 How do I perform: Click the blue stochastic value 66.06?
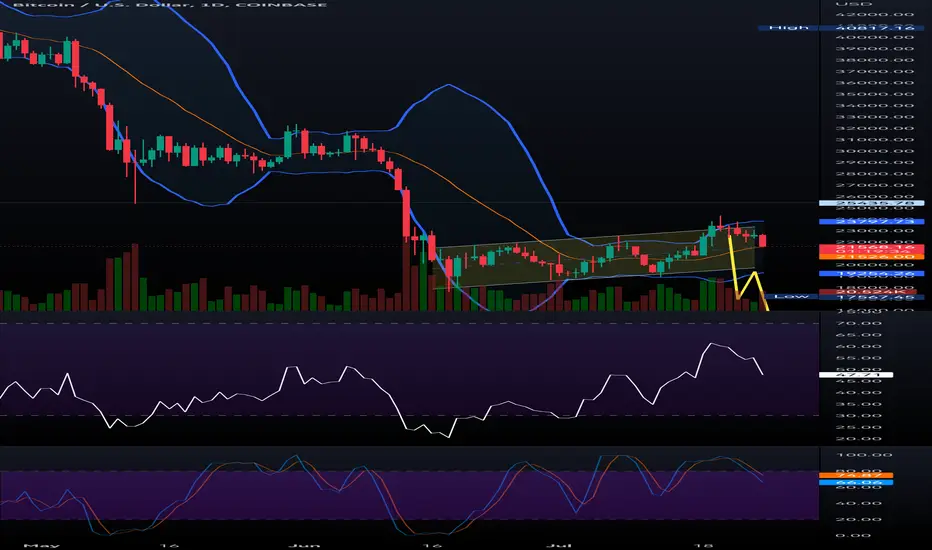click(856, 482)
